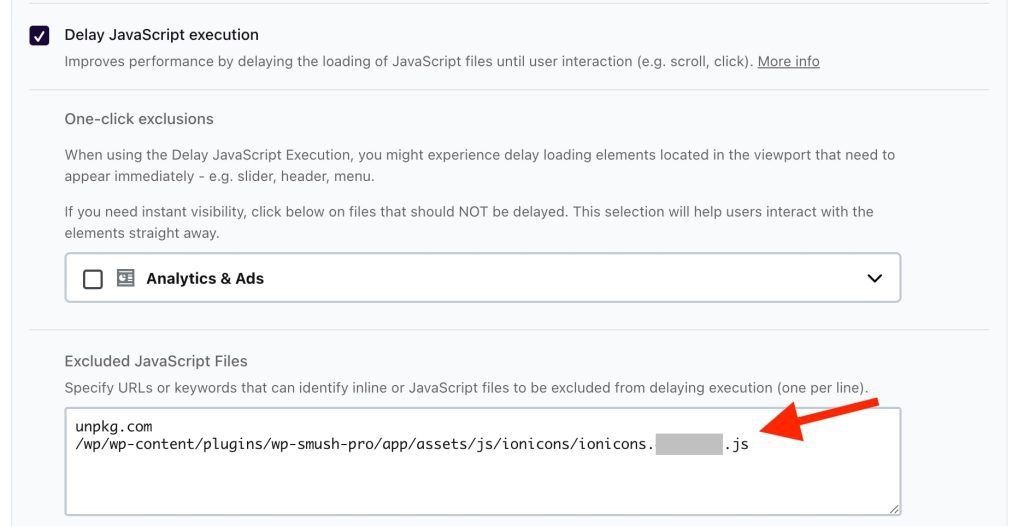
Task: Click the 'Improves performance by delaying' description
Action: (409, 61)
